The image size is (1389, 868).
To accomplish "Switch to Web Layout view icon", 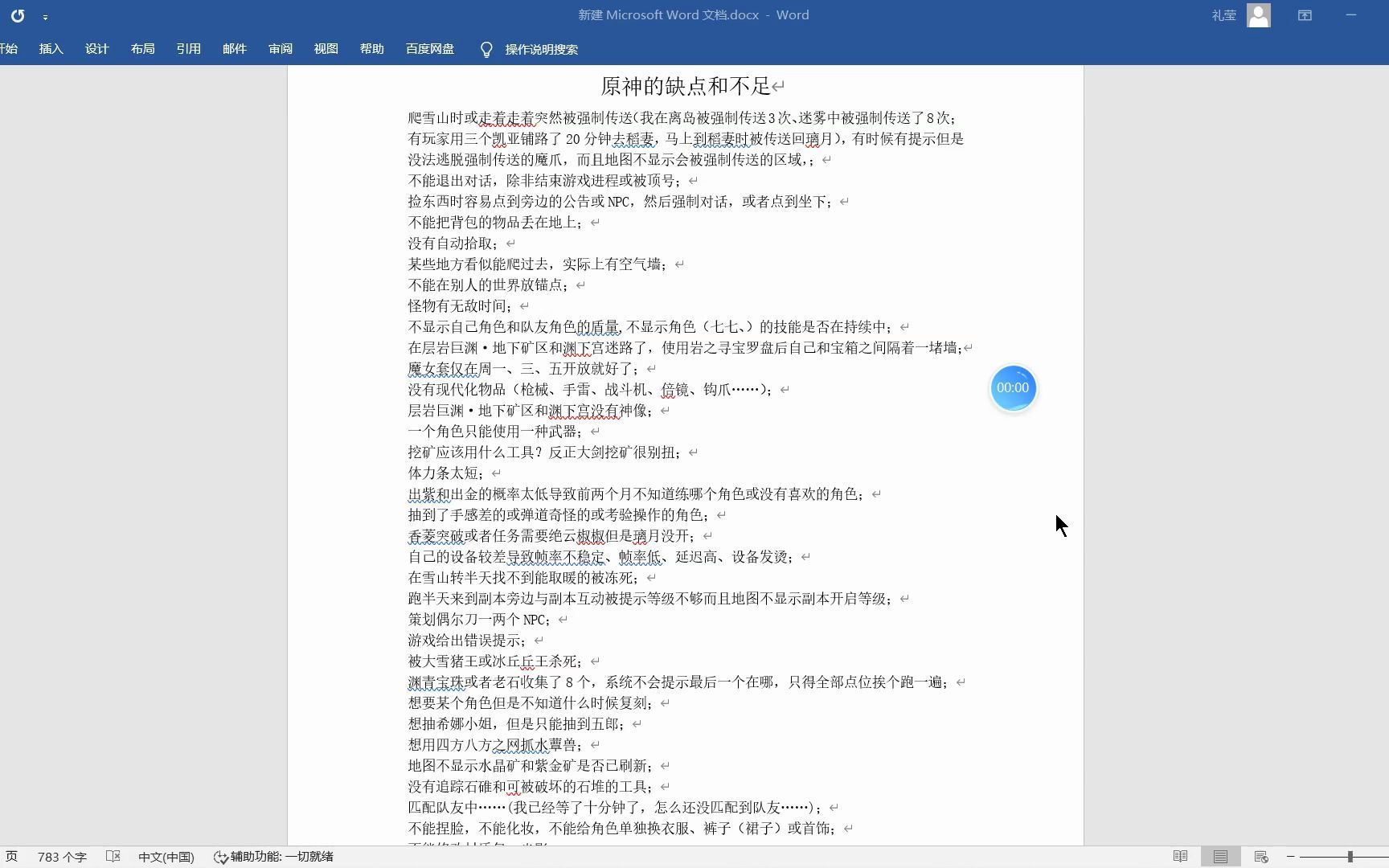I will click(1260, 857).
